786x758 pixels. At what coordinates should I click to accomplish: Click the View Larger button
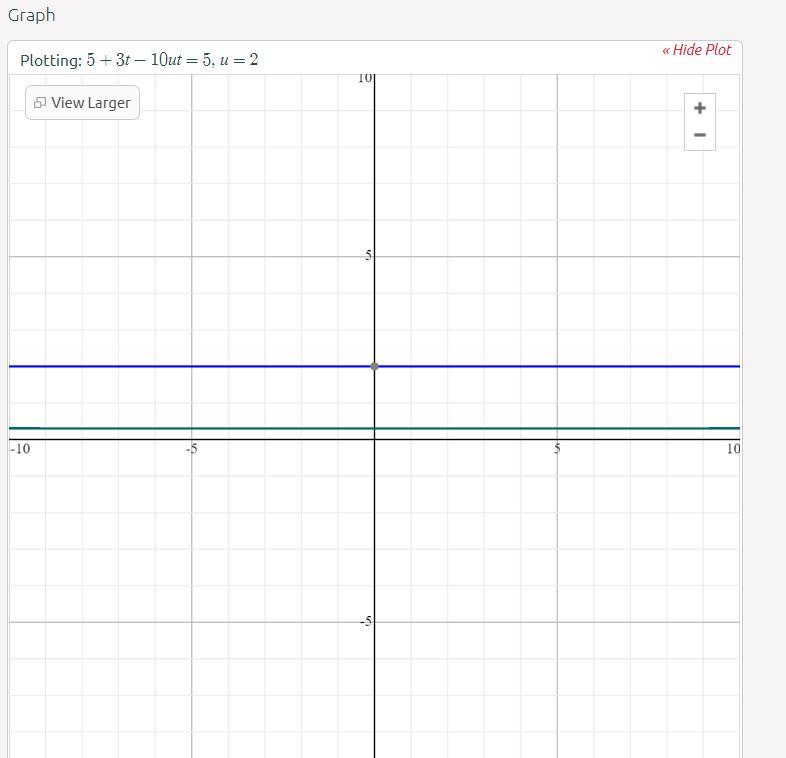click(82, 103)
